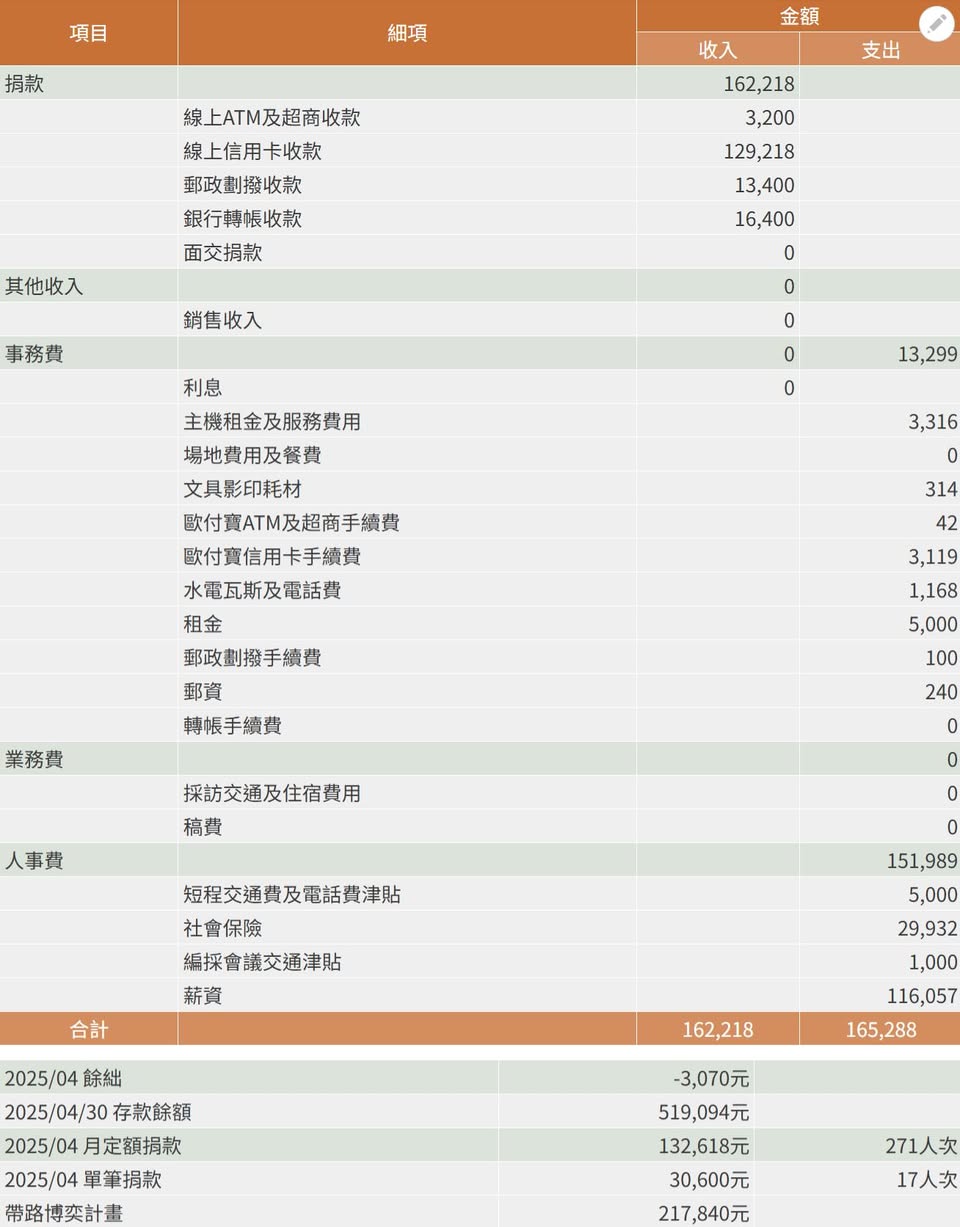Click the 2025/04/30 存款餘額 row

98,1112
